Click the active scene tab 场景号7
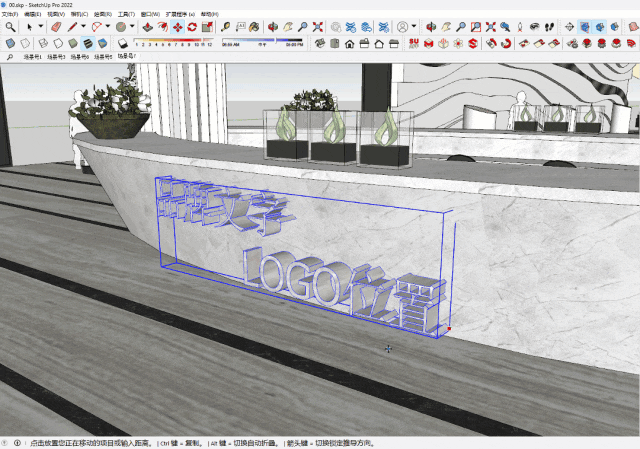 (127, 56)
